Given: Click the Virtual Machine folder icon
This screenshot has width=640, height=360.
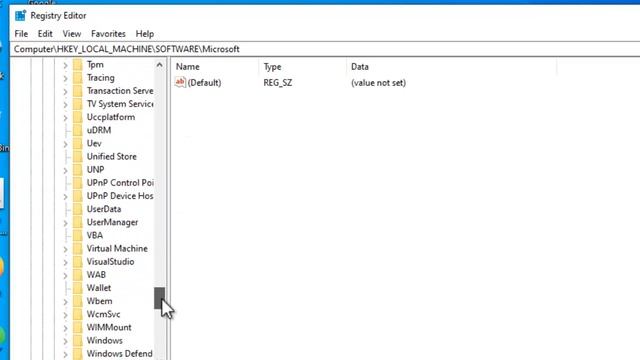Looking at the screenshot, I should (78, 249).
